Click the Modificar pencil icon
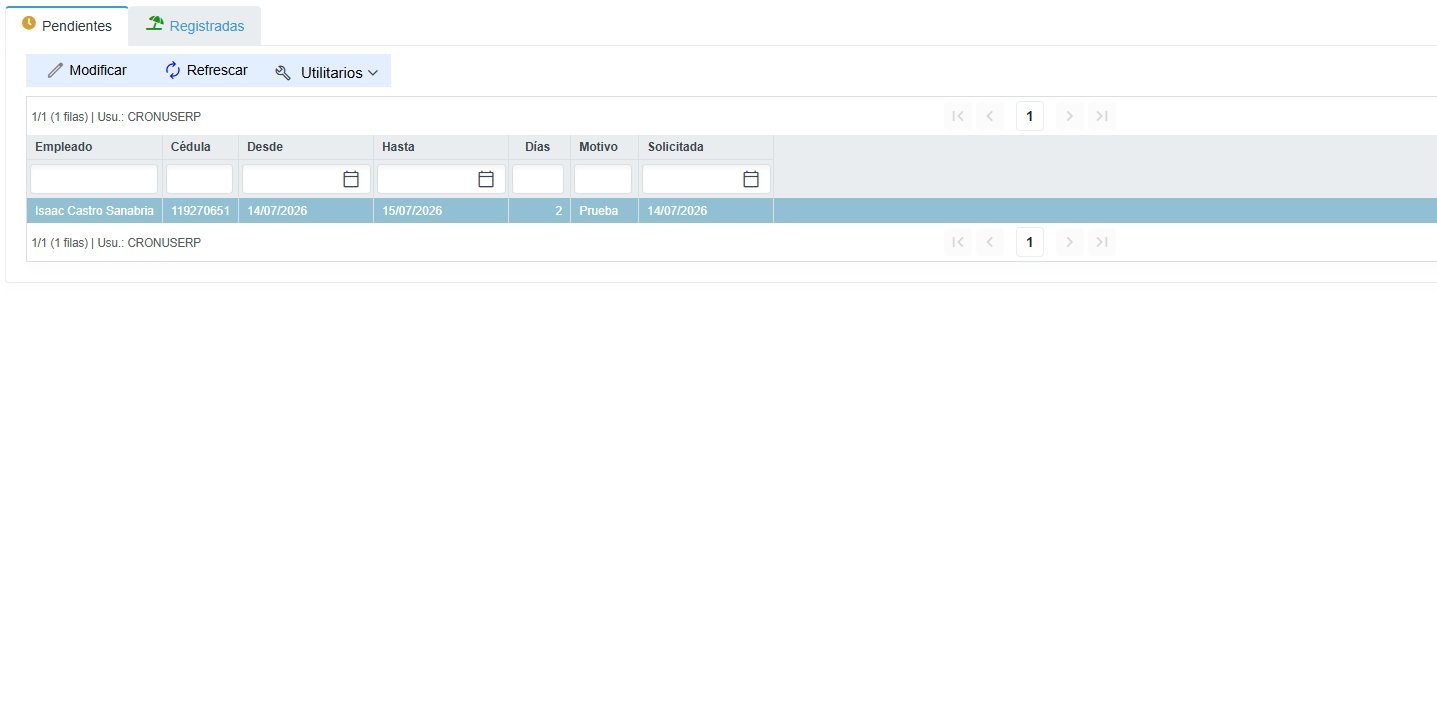This screenshot has height=724, width=1437. coord(55,71)
